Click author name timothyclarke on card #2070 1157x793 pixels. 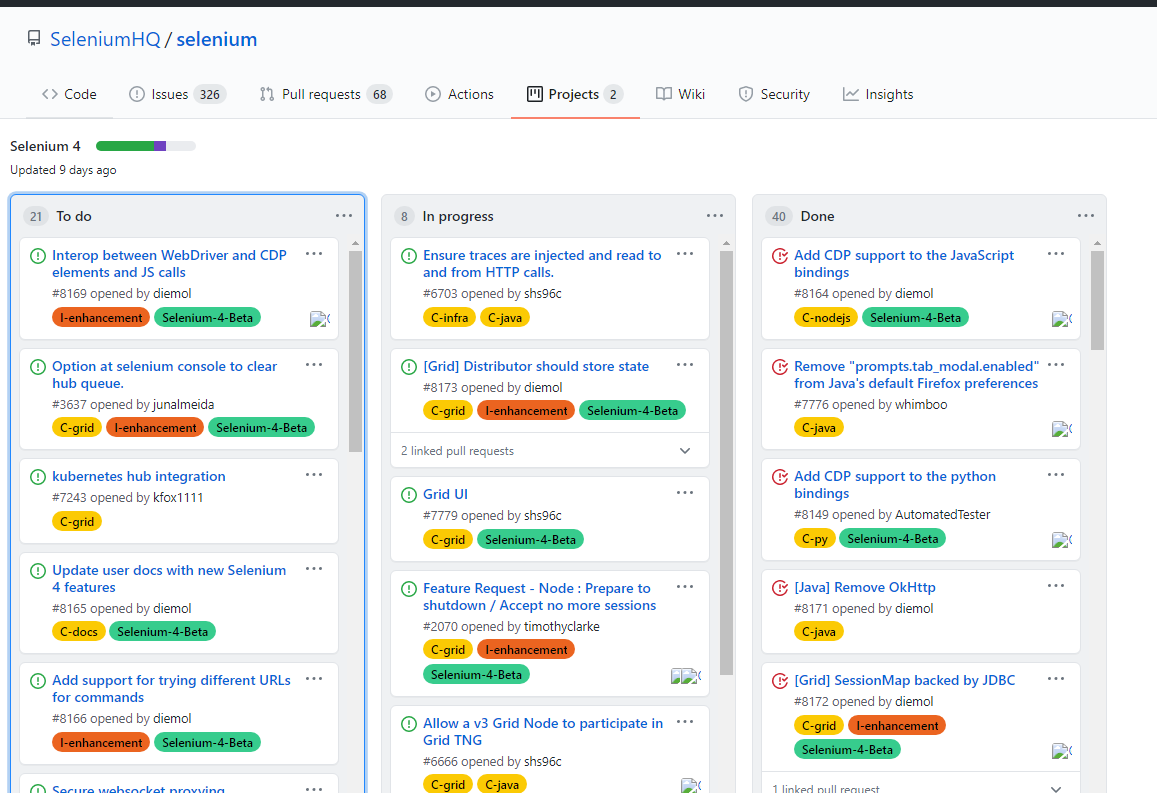point(562,627)
